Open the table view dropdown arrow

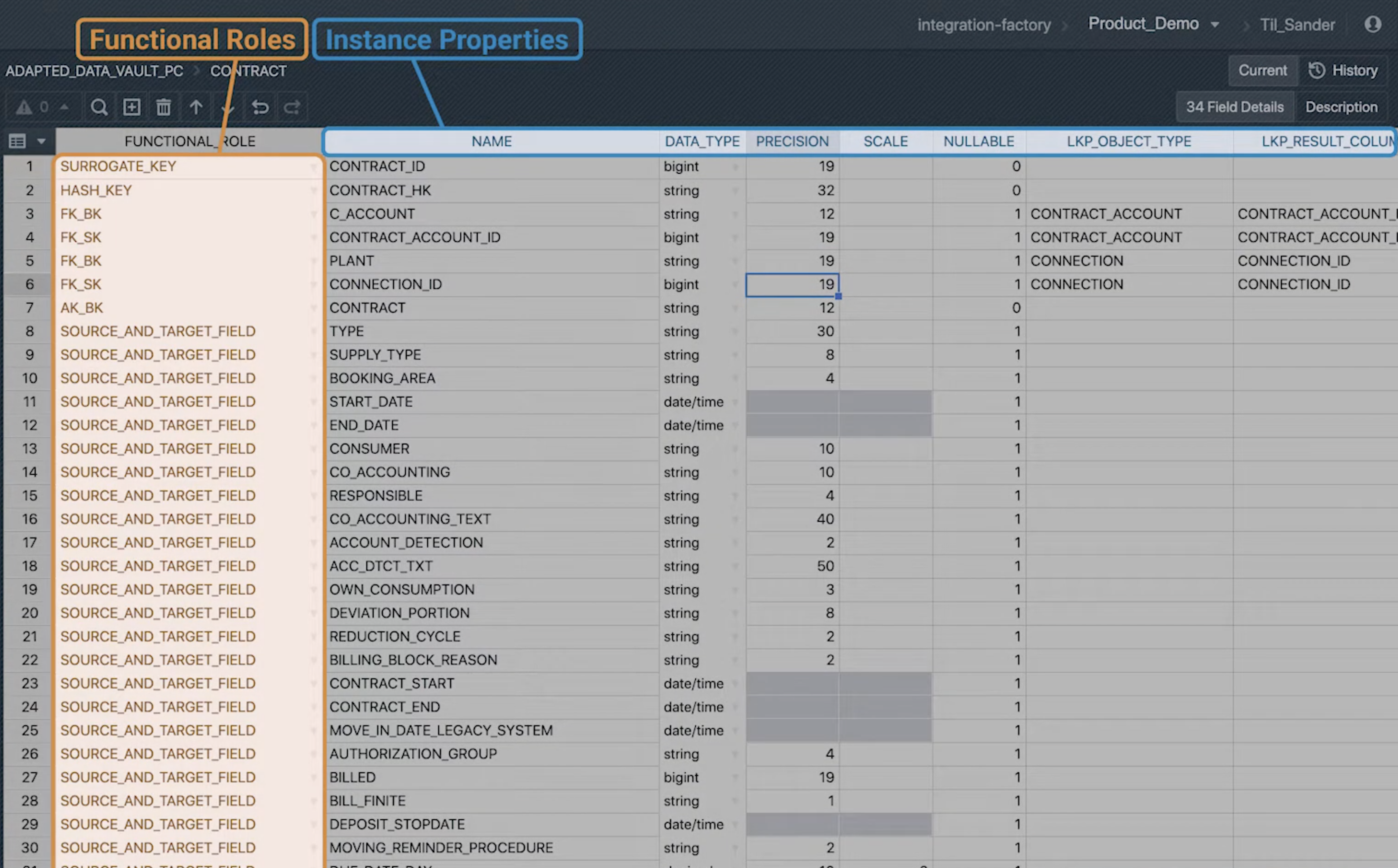(x=41, y=141)
